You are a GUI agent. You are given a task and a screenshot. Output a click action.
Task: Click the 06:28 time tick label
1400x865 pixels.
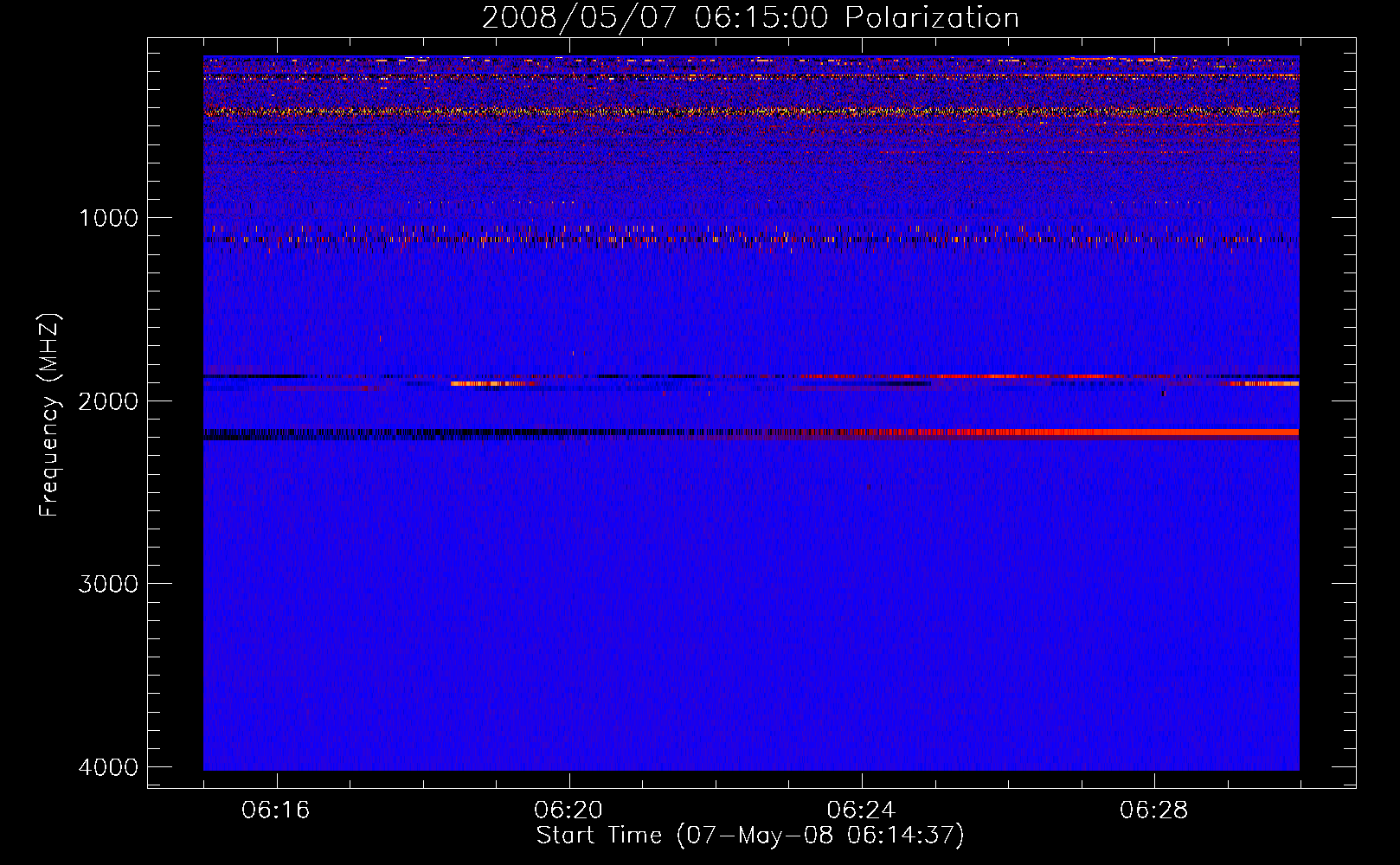[x=1153, y=811]
